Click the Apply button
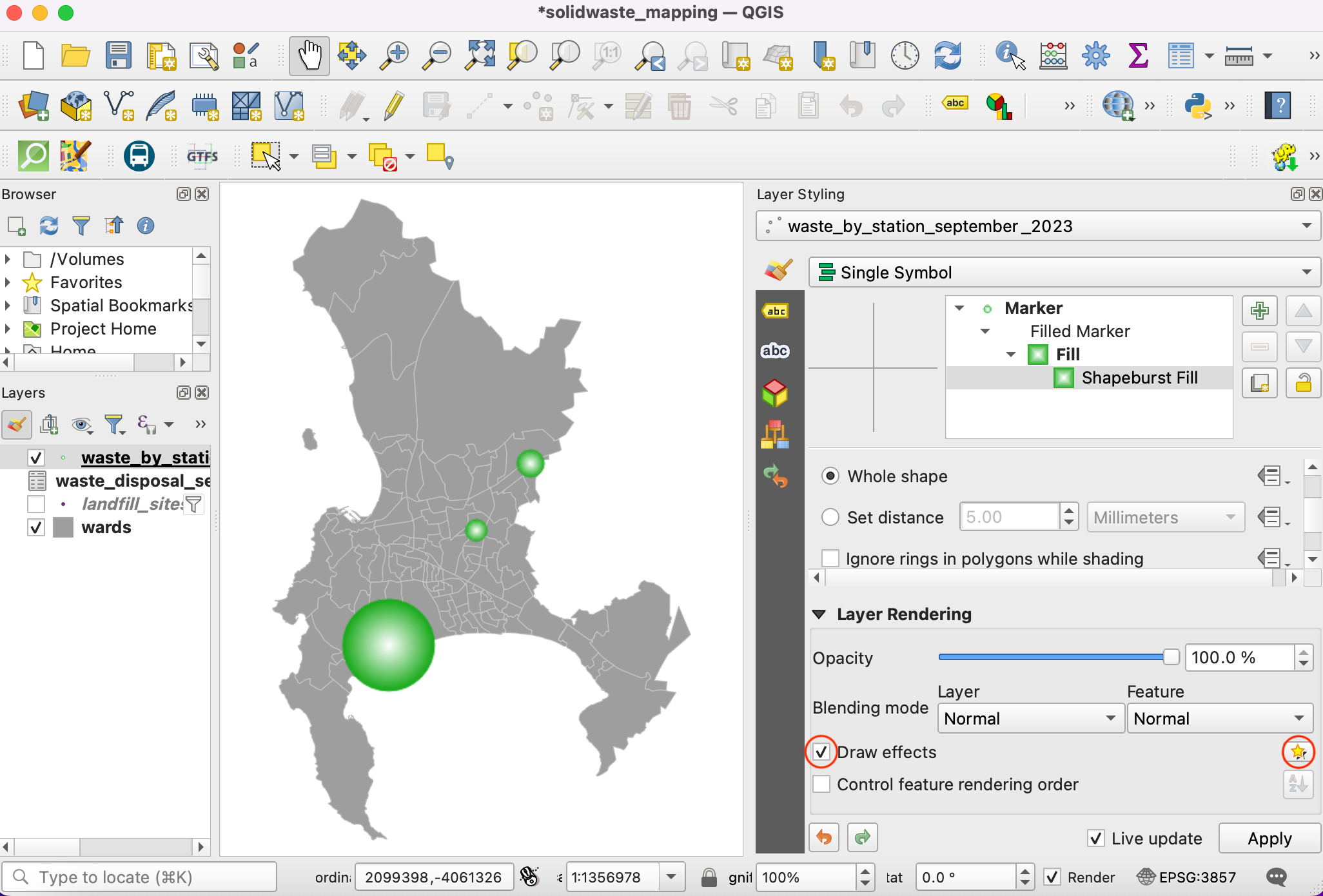 pos(1269,838)
